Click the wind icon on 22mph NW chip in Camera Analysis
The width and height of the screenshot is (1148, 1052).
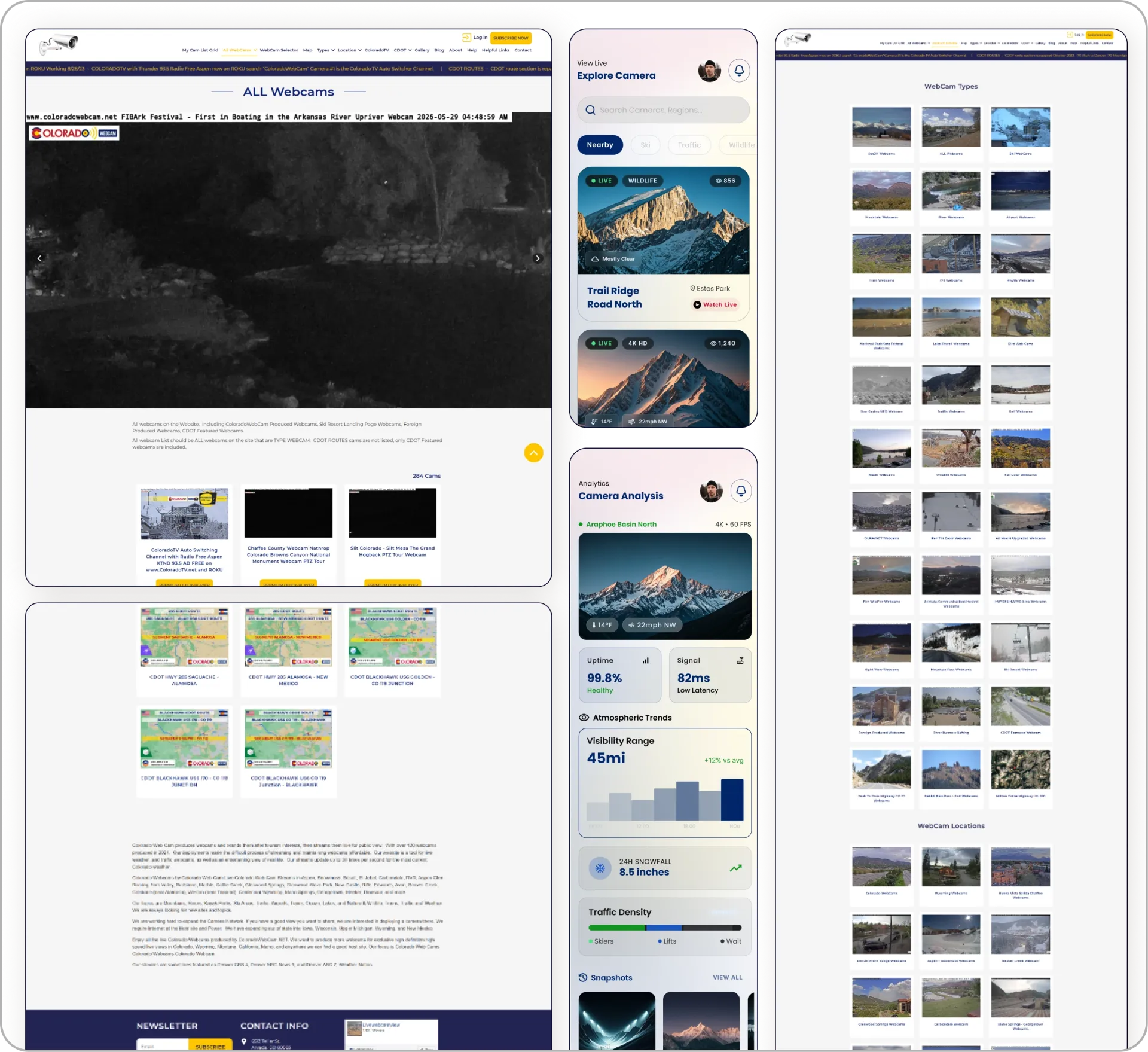click(x=631, y=625)
